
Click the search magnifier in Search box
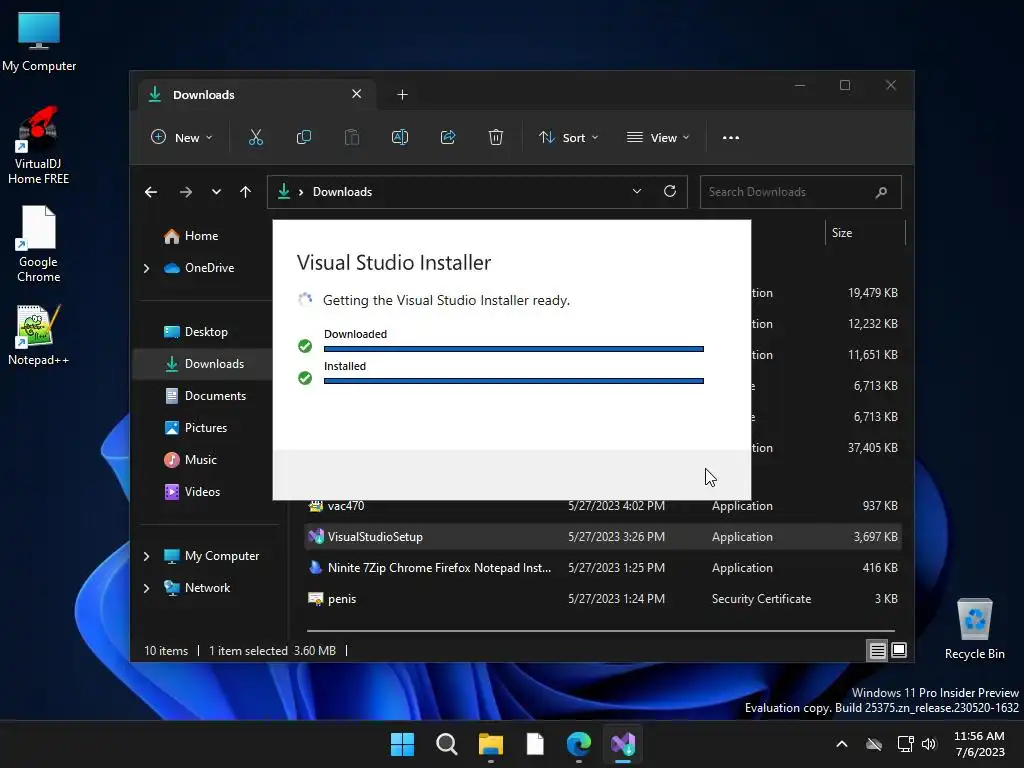pos(881,192)
